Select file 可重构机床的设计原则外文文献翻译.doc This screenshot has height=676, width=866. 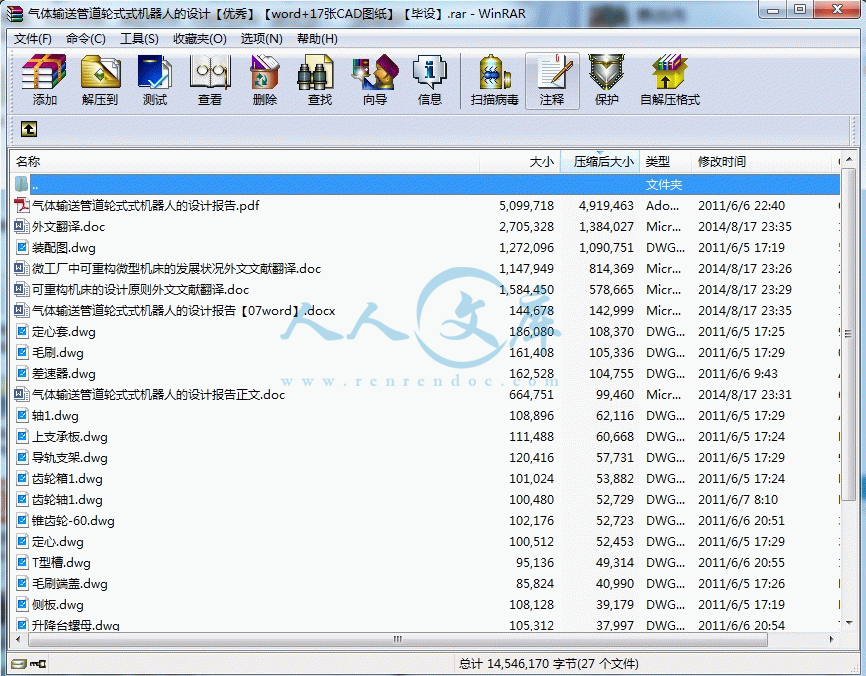pyautogui.click(x=140, y=289)
